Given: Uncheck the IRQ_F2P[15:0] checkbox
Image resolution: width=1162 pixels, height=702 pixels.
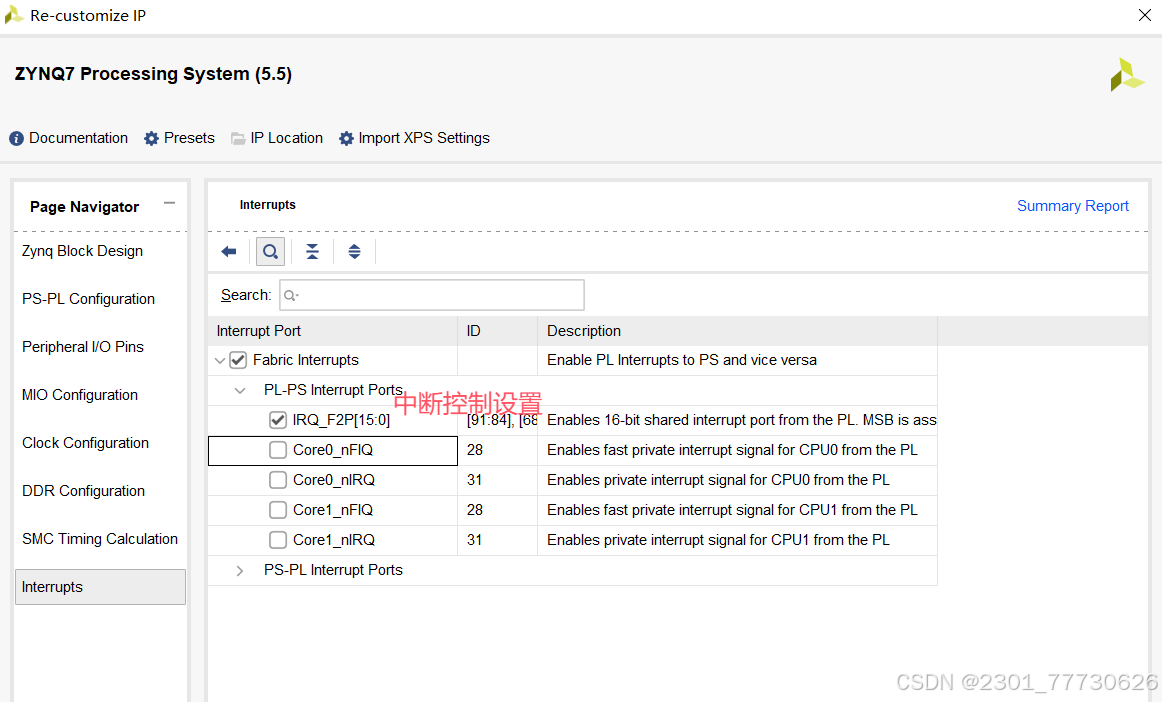Looking at the screenshot, I should 278,420.
